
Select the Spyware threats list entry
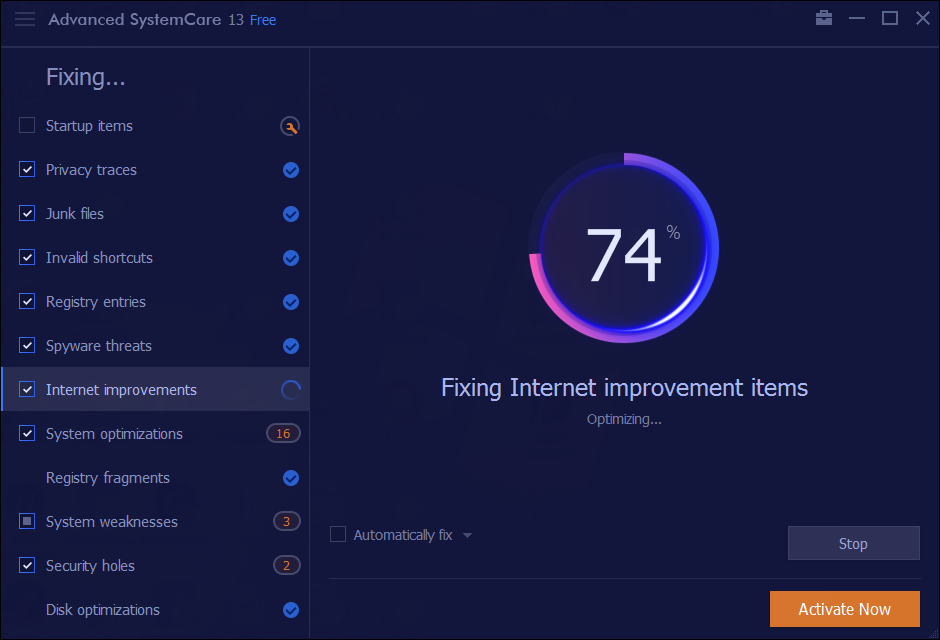155,346
